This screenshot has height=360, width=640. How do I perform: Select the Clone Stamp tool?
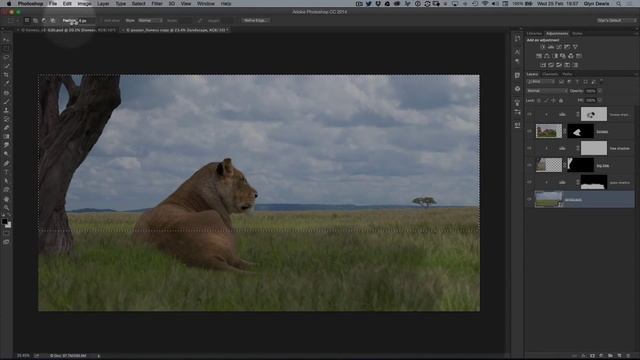point(6,110)
